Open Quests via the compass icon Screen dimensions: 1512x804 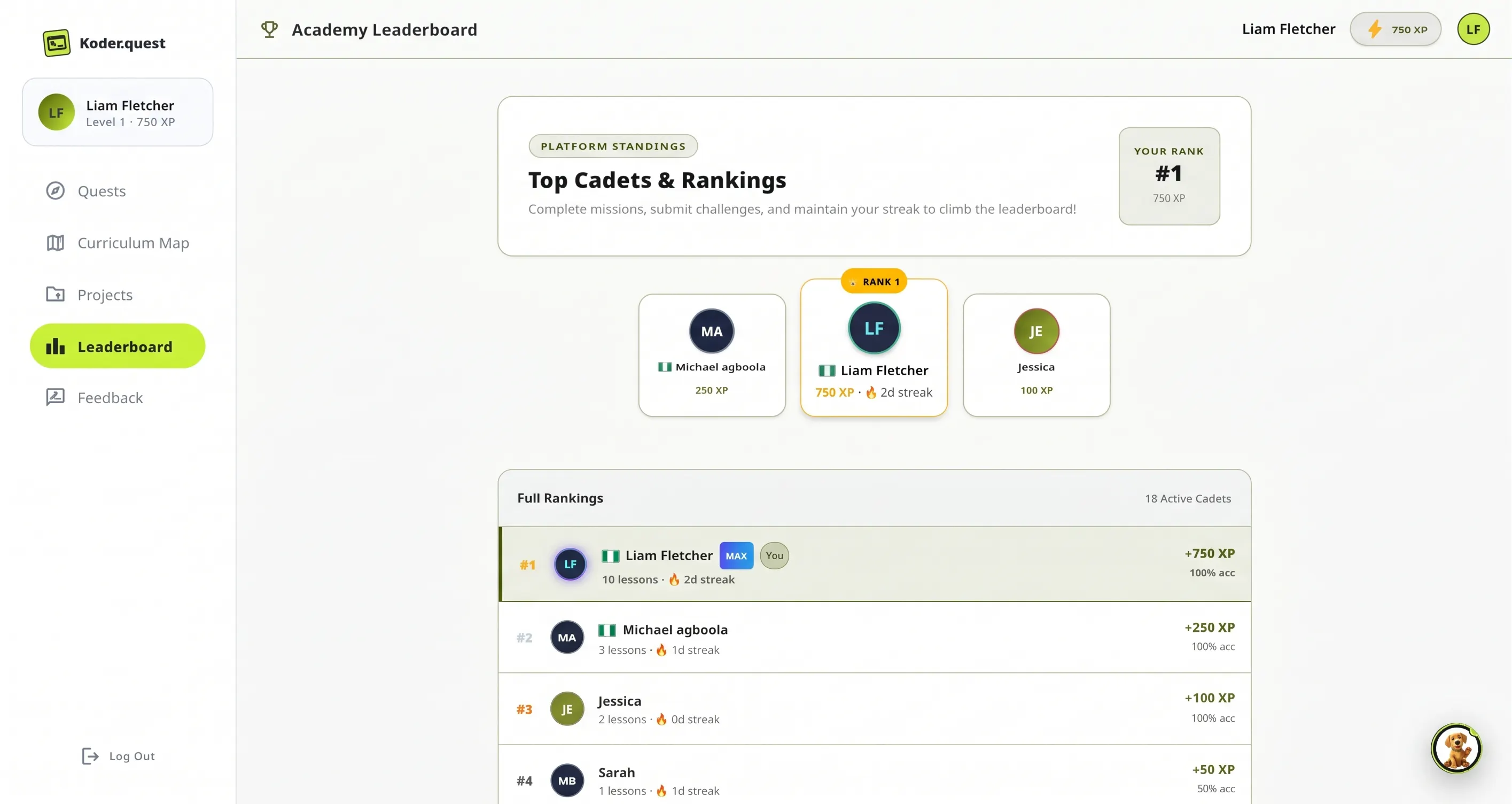(55, 191)
